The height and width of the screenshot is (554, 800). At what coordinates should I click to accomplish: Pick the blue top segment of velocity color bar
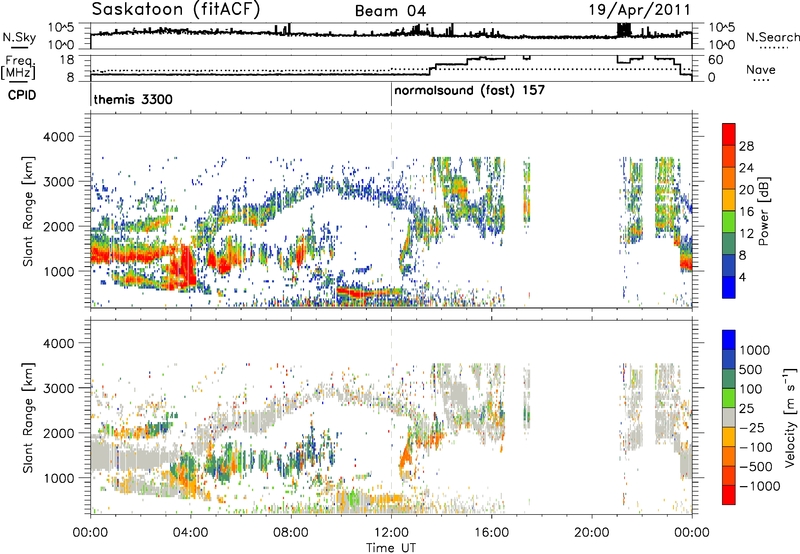(x=729, y=340)
